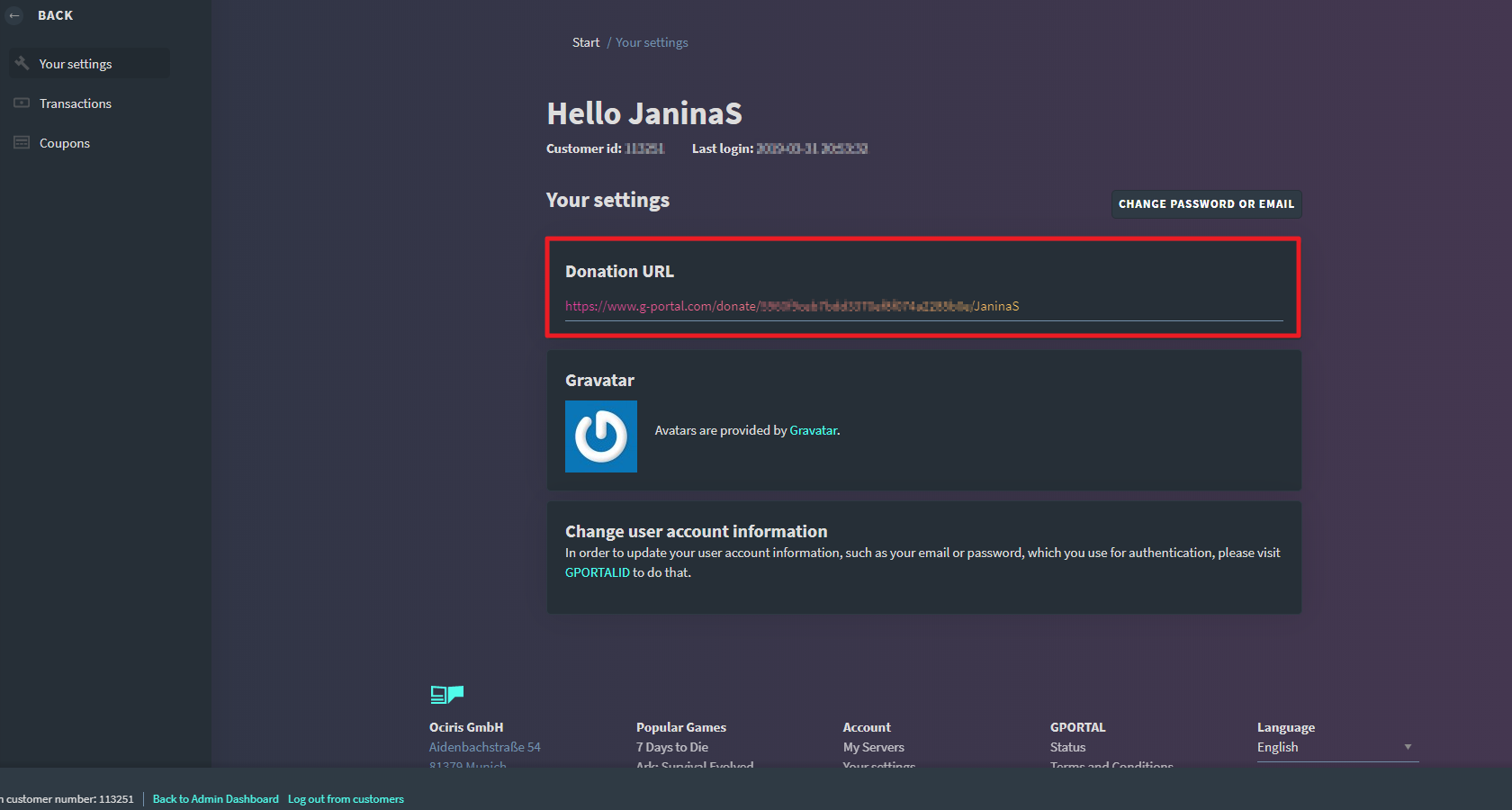Open Transactions in the sidebar
This screenshot has width=1512, height=810.
point(76,103)
